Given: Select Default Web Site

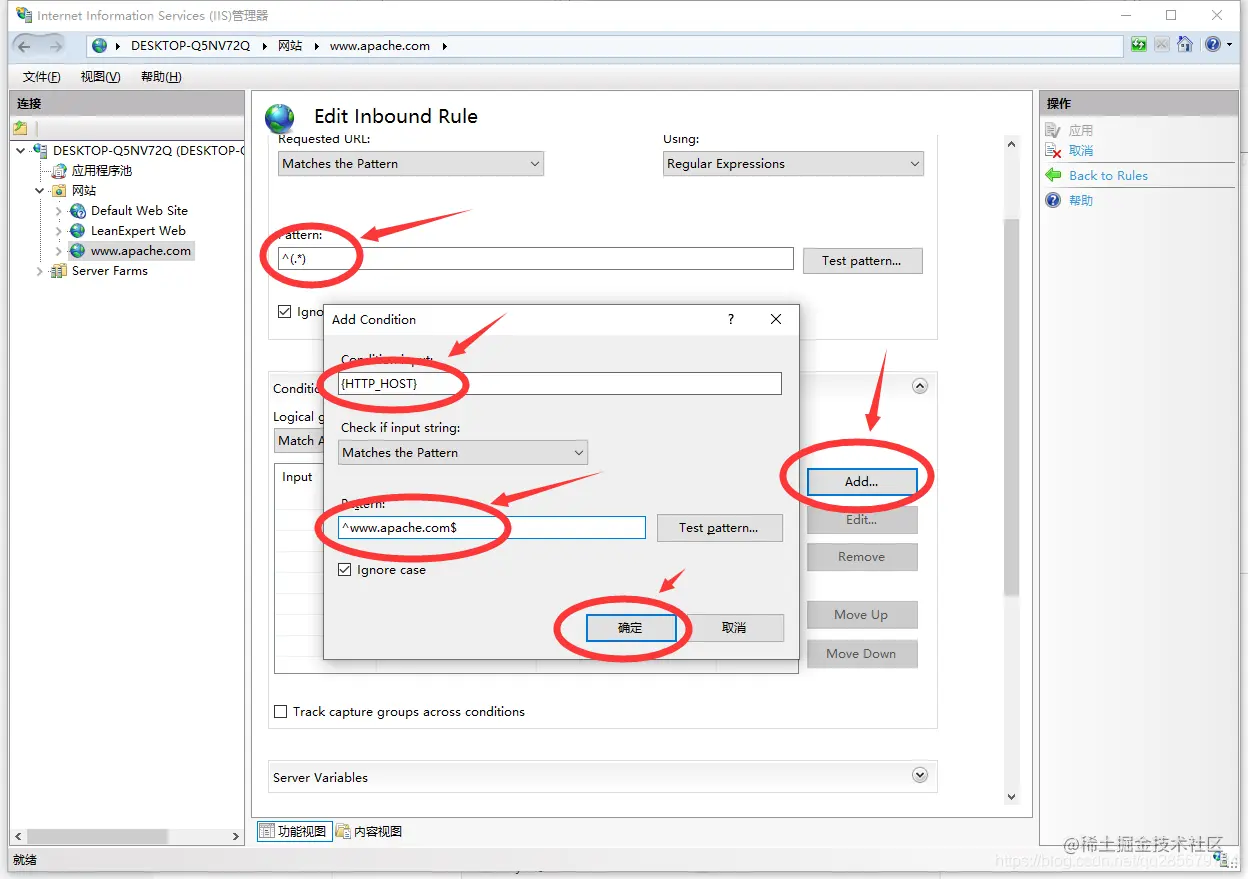Looking at the screenshot, I should point(139,210).
